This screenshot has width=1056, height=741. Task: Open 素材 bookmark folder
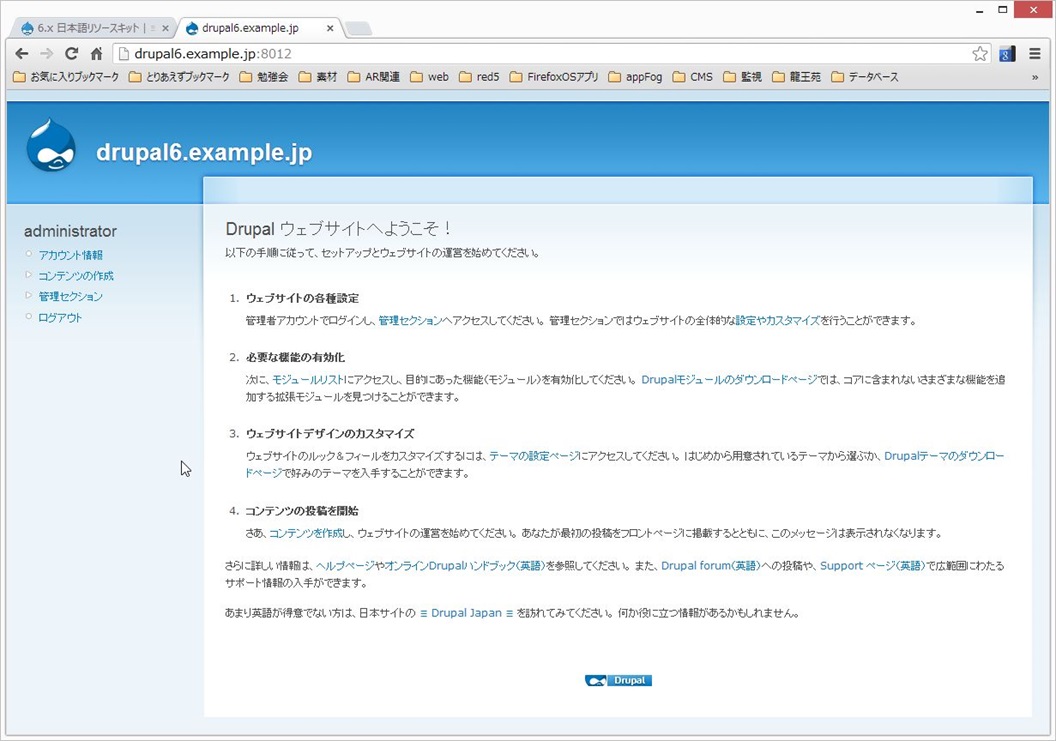318,77
